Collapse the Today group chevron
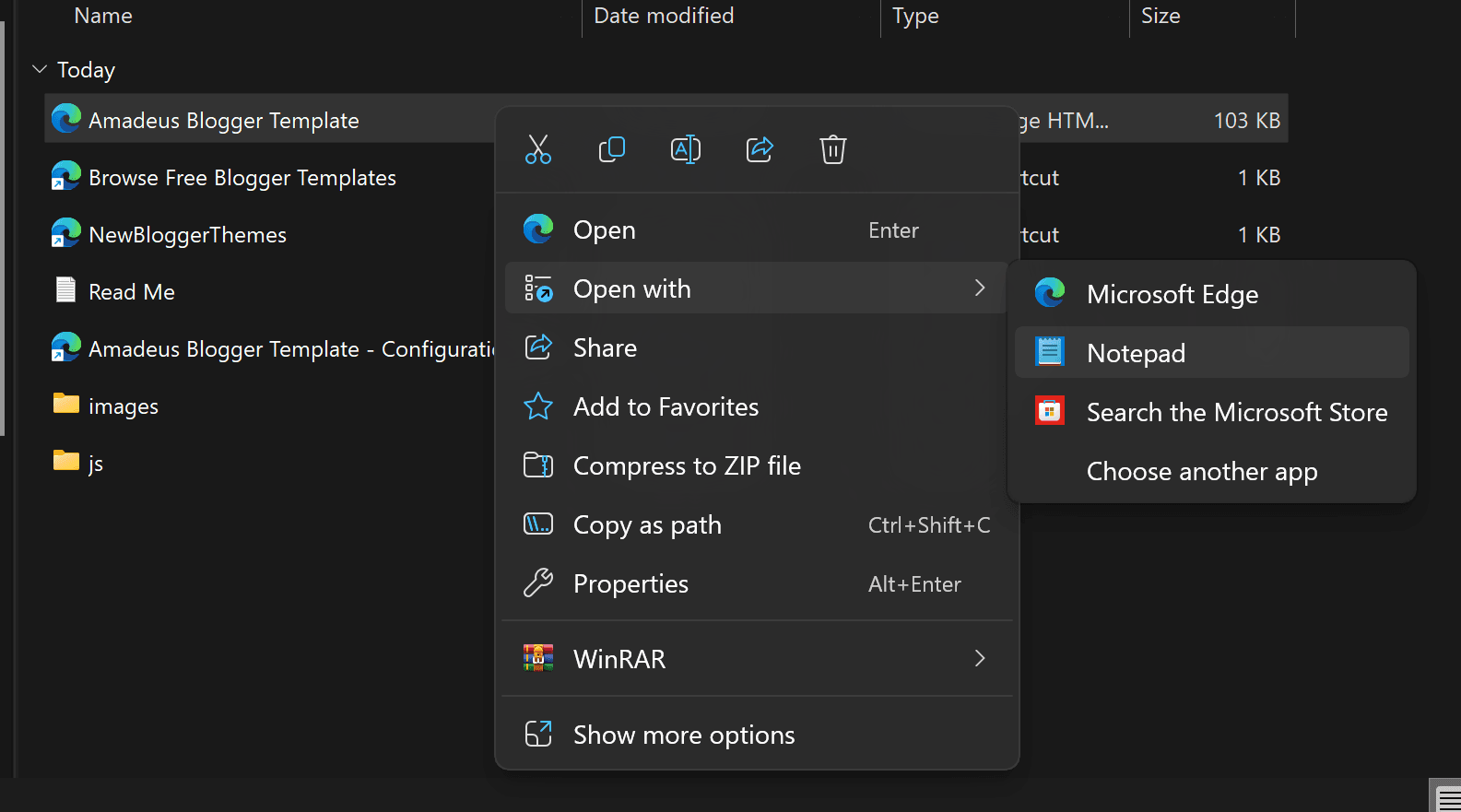 [x=40, y=69]
